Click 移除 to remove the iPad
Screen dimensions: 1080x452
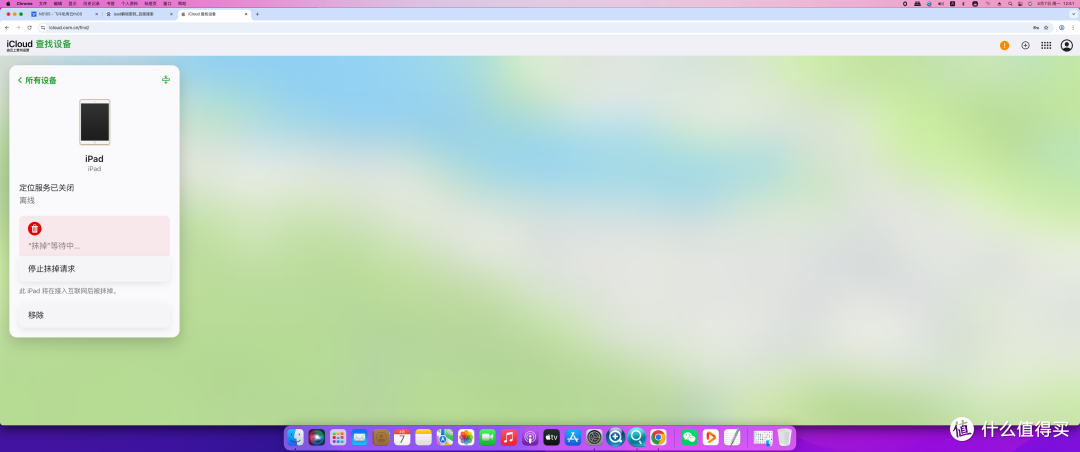[94, 315]
